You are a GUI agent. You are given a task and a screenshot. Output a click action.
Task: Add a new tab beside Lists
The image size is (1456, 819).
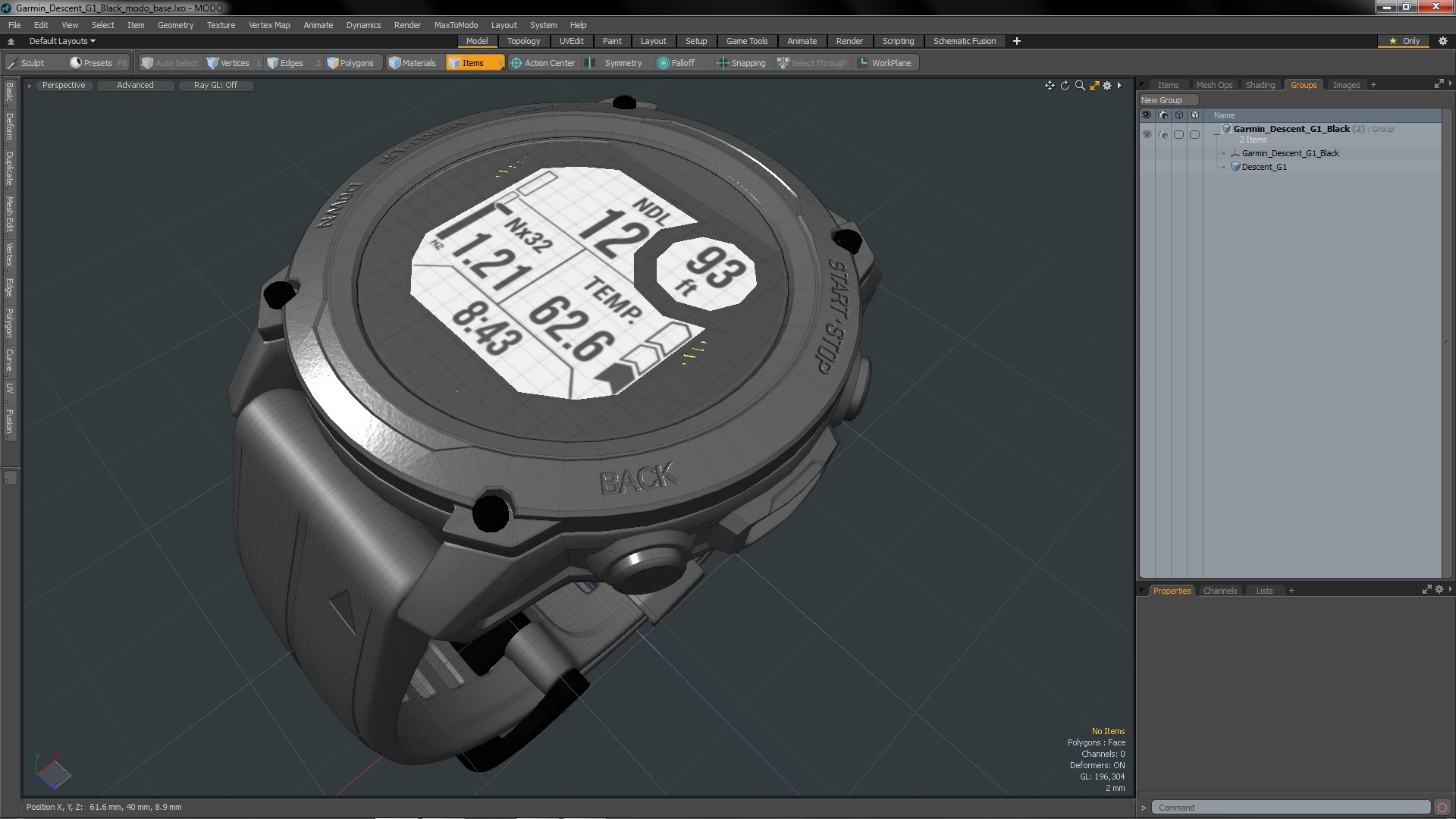[1291, 591]
